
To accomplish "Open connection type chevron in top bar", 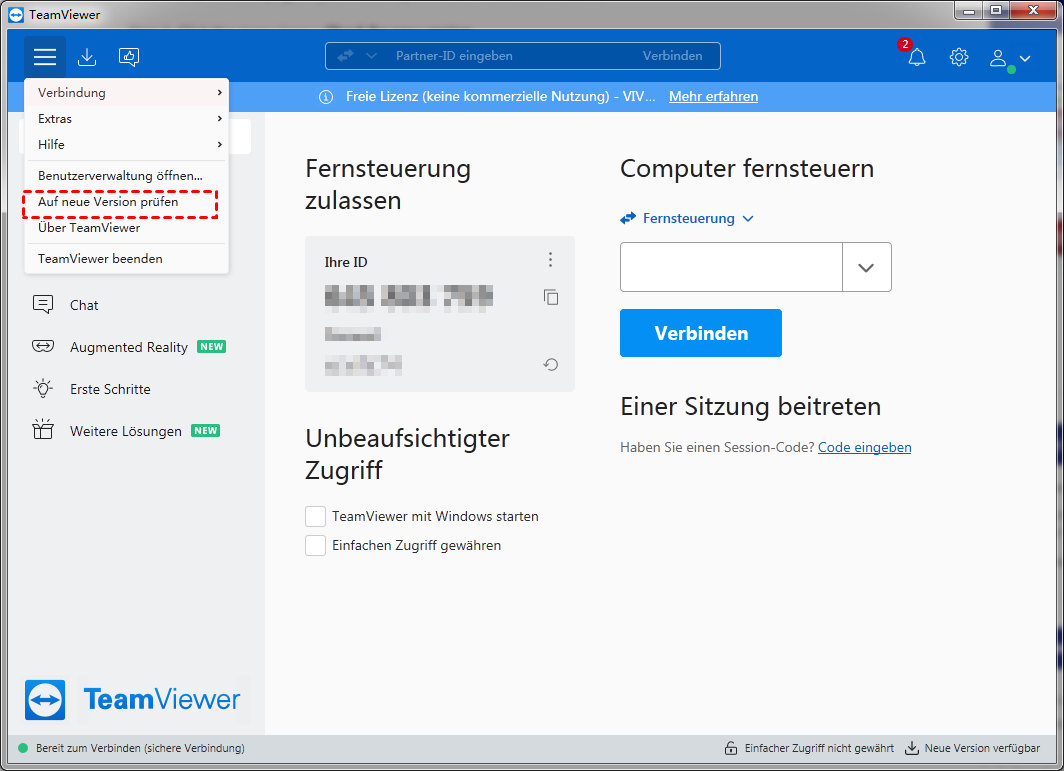I will point(371,56).
